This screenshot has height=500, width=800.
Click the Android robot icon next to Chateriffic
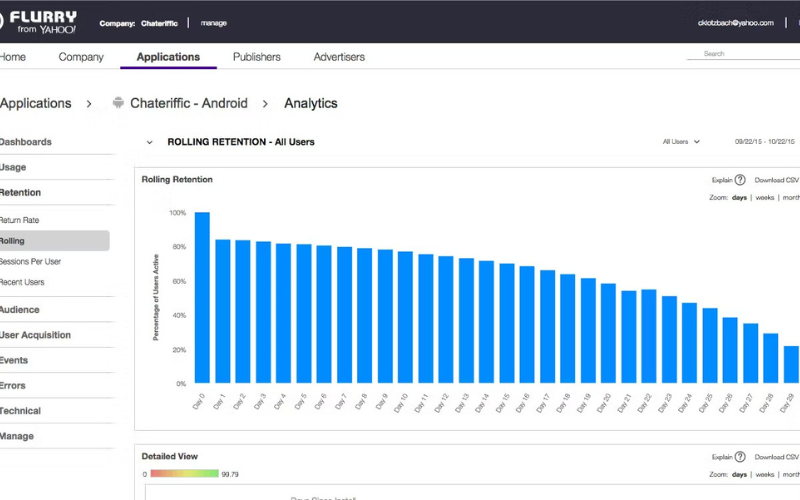[x=118, y=103]
